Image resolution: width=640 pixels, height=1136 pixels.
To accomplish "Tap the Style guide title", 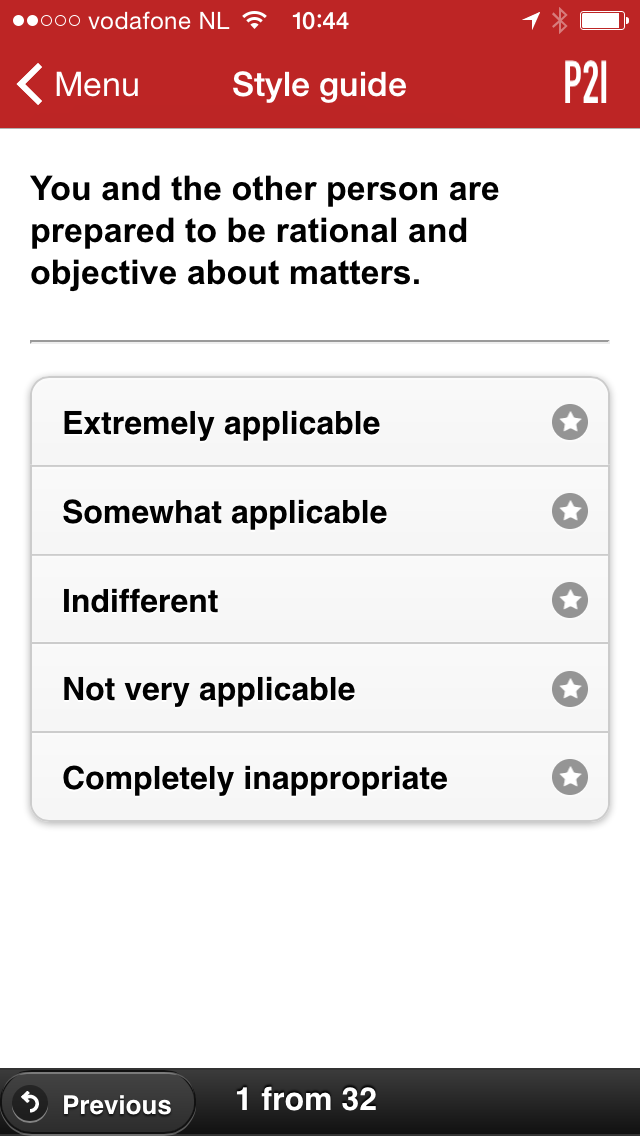I will 319,85.
